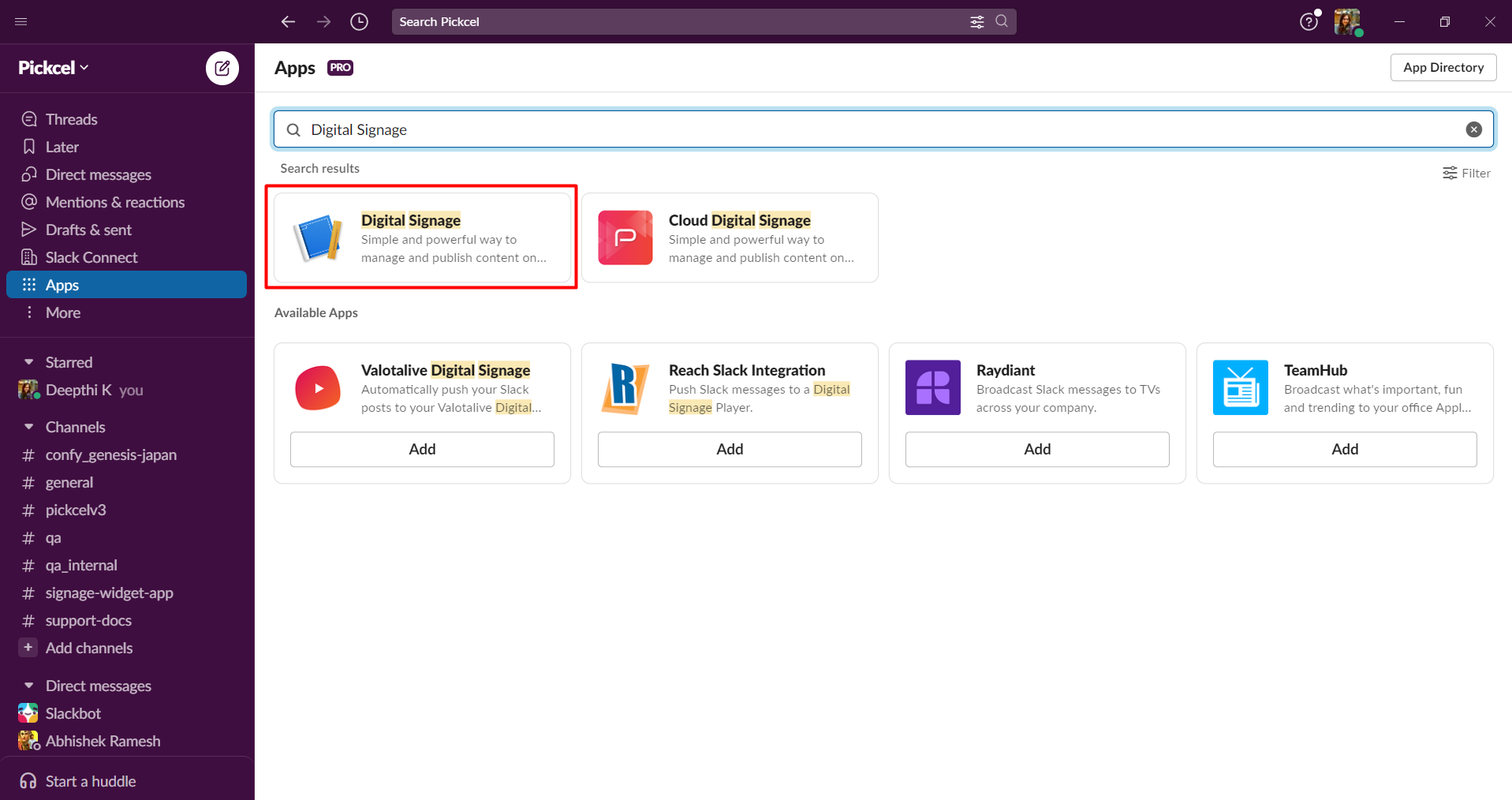Open the Filter option for apps
Image resolution: width=1512 pixels, height=800 pixels.
point(1466,173)
